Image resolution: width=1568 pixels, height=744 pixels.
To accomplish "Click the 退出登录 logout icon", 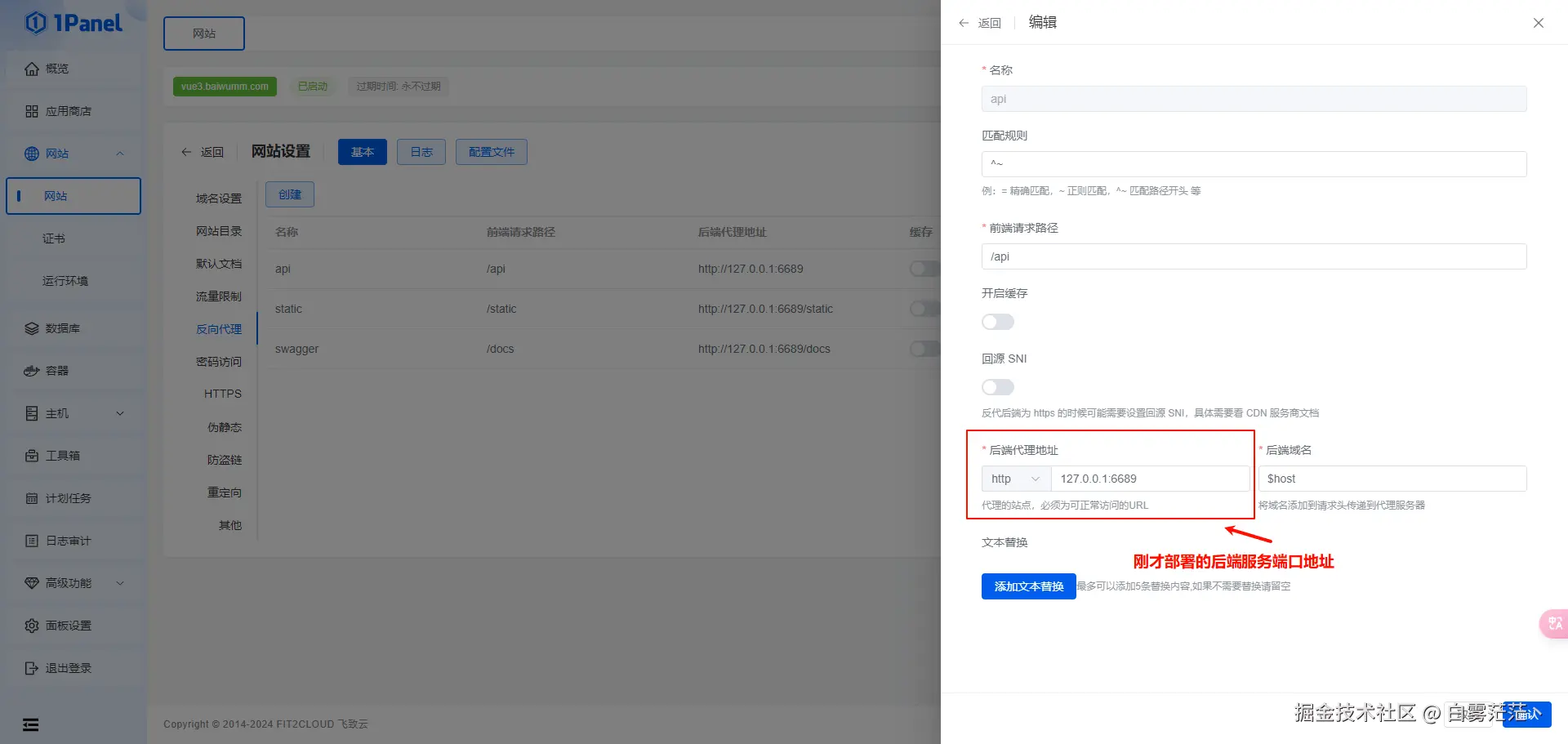I will 32,668.
